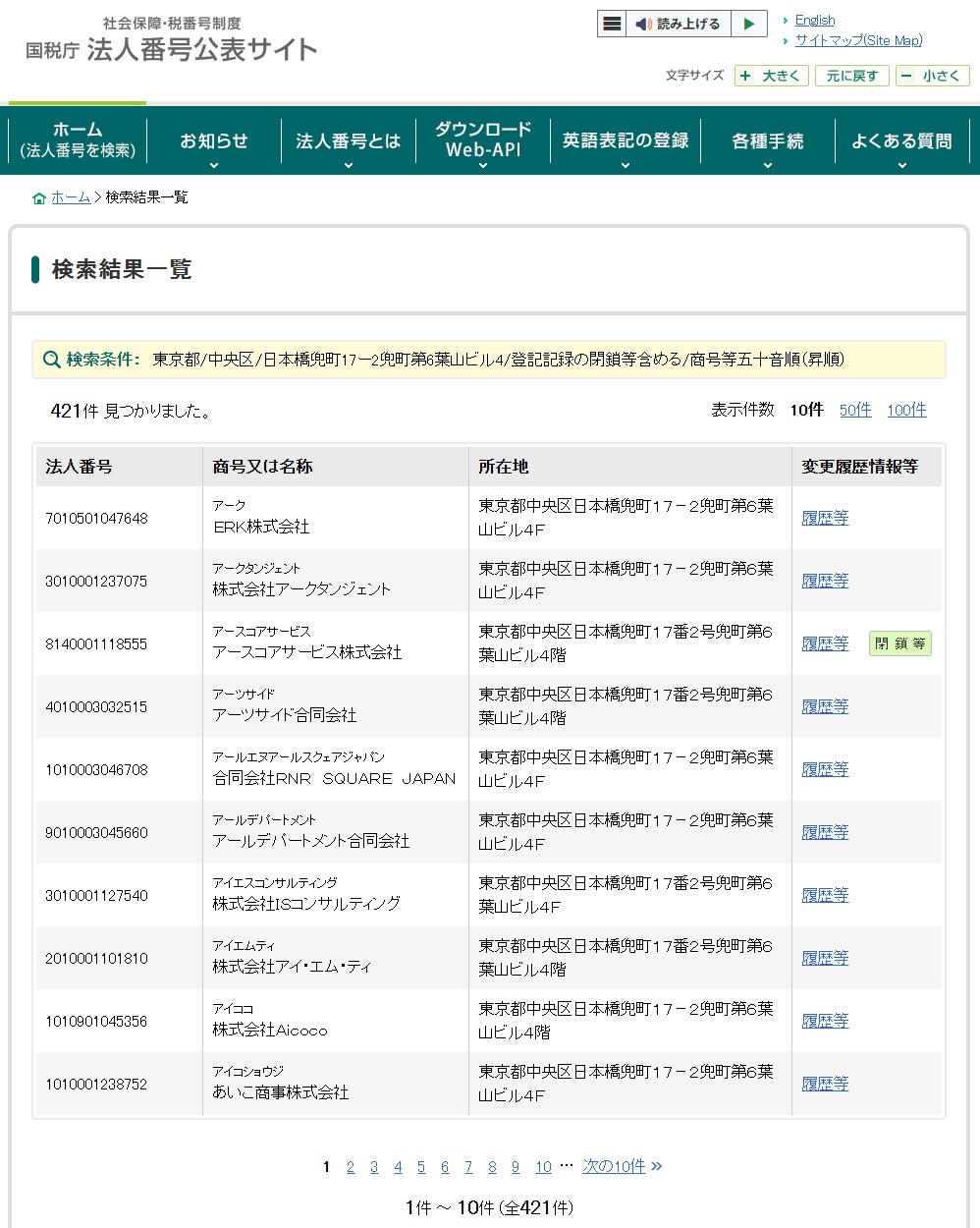Click the 読み上げる speaker button

coord(678,25)
